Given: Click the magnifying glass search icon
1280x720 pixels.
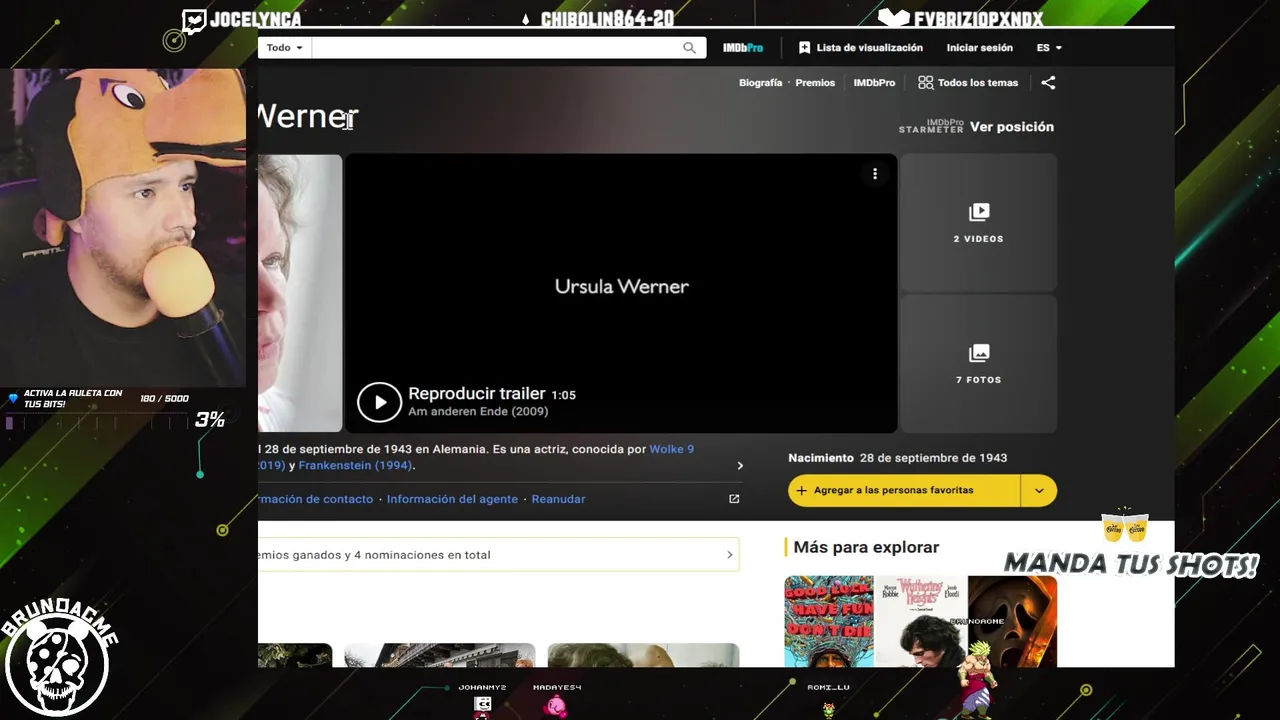Looking at the screenshot, I should (x=690, y=48).
